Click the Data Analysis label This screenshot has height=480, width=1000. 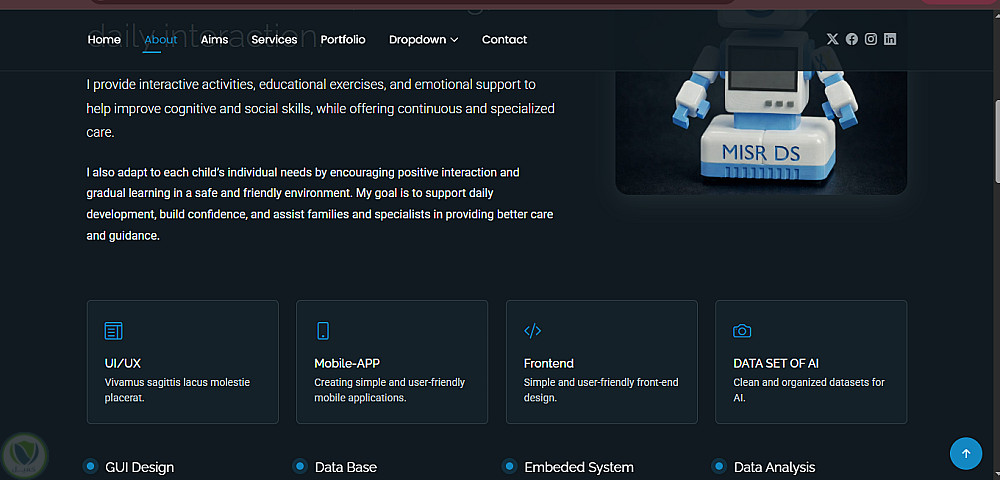(x=774, y=467)
